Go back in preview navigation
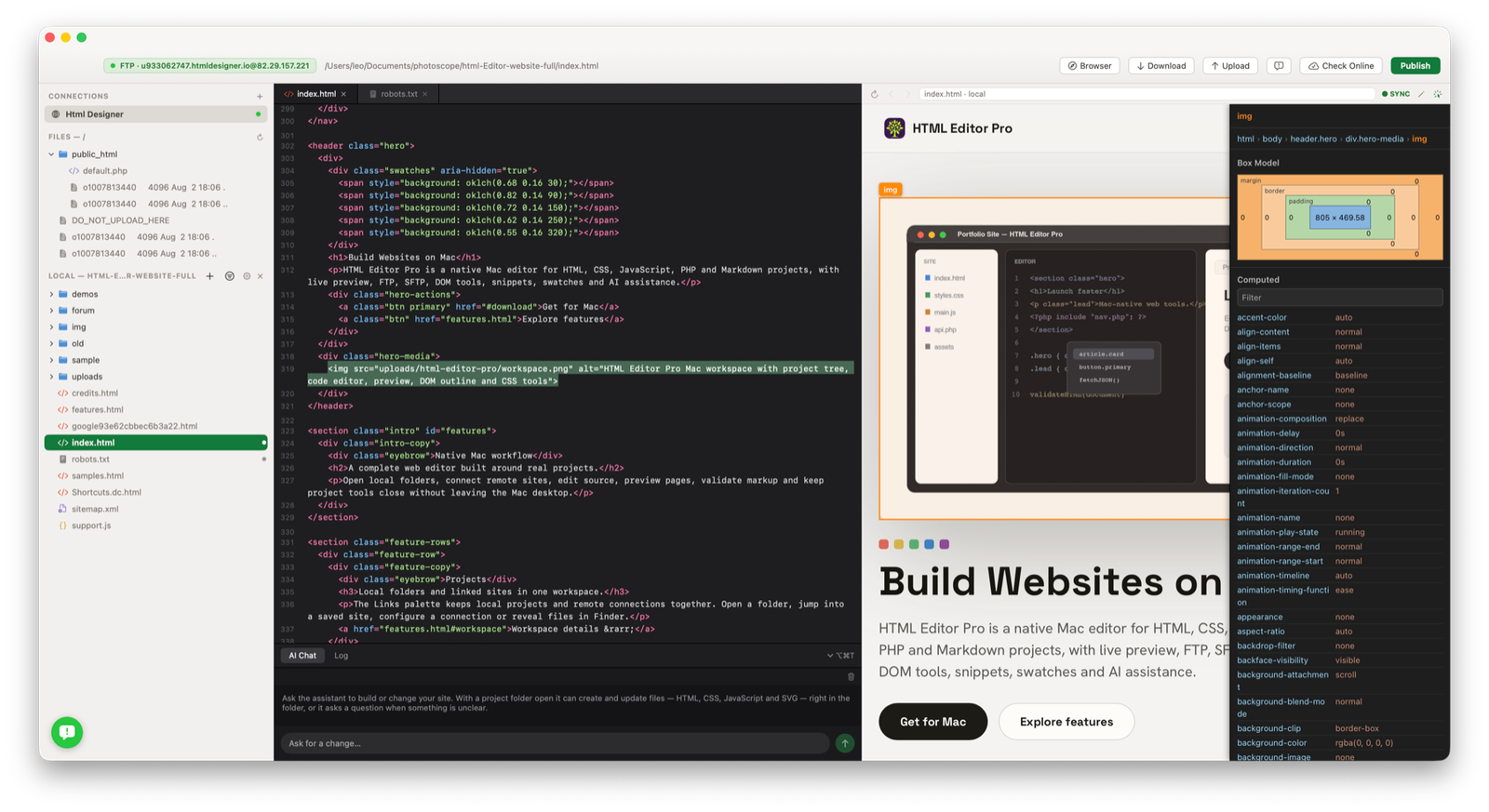 [x=891, y=94]
